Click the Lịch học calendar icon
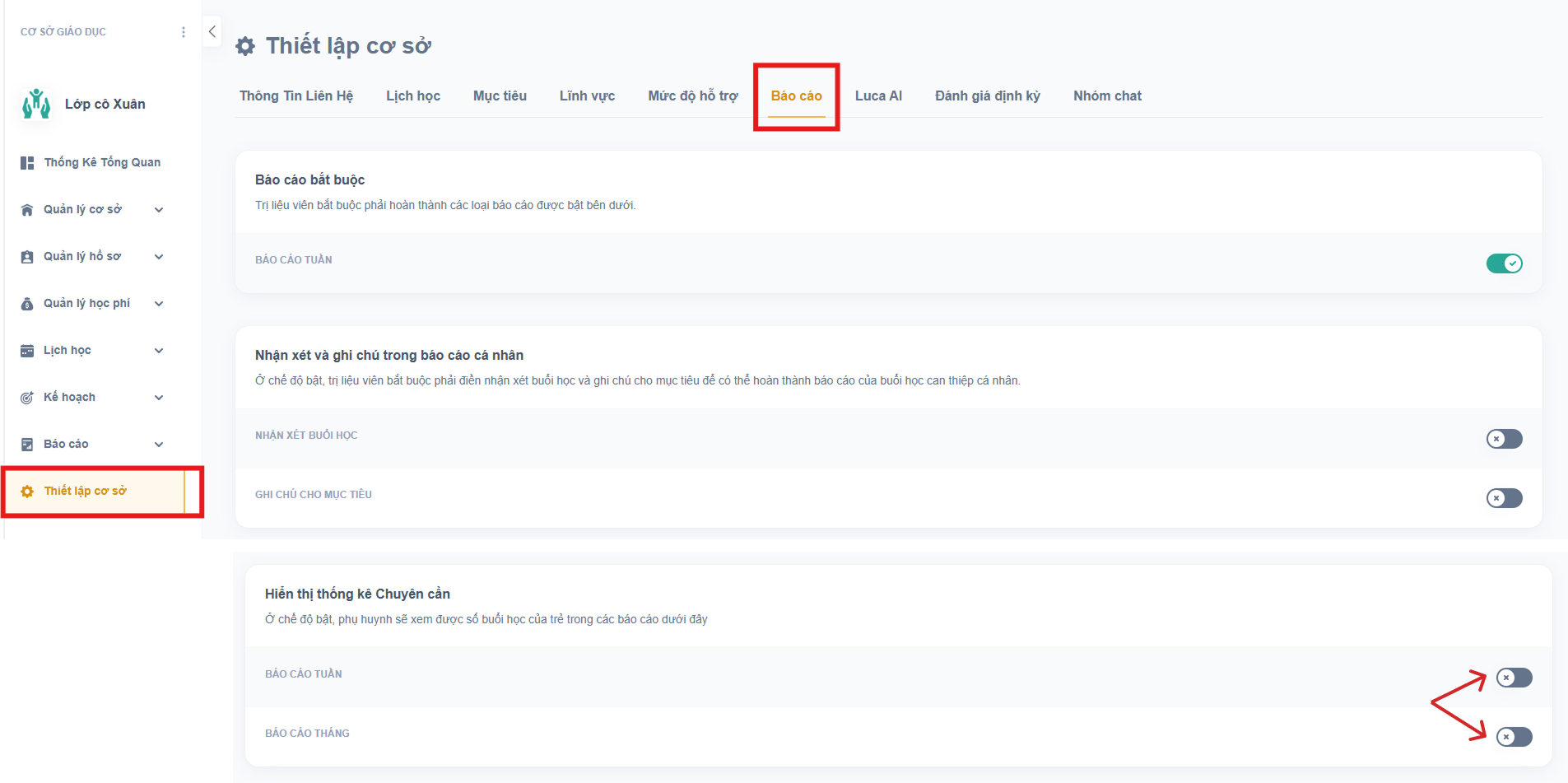 tap(27, 351)
